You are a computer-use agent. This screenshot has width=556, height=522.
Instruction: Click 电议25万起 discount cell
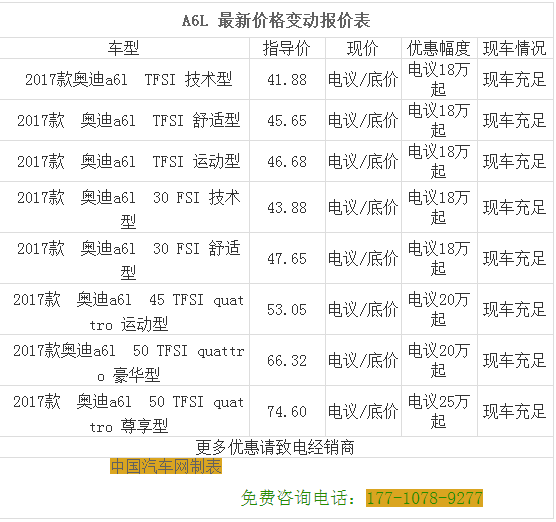tap(439, 411)
